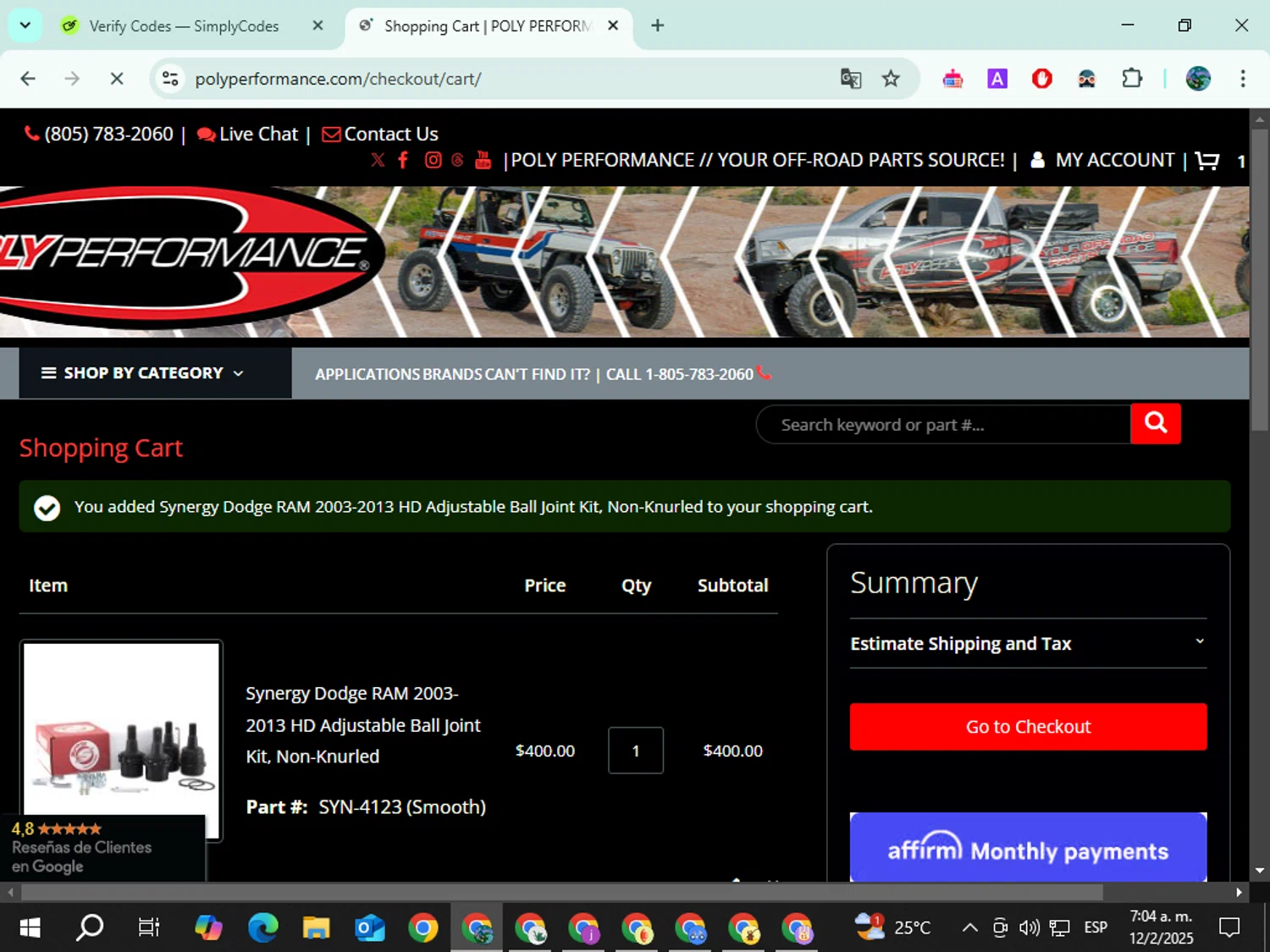Open the red shield browser extension
The height and width of the screenshot is (952, 1270).
1042,79
